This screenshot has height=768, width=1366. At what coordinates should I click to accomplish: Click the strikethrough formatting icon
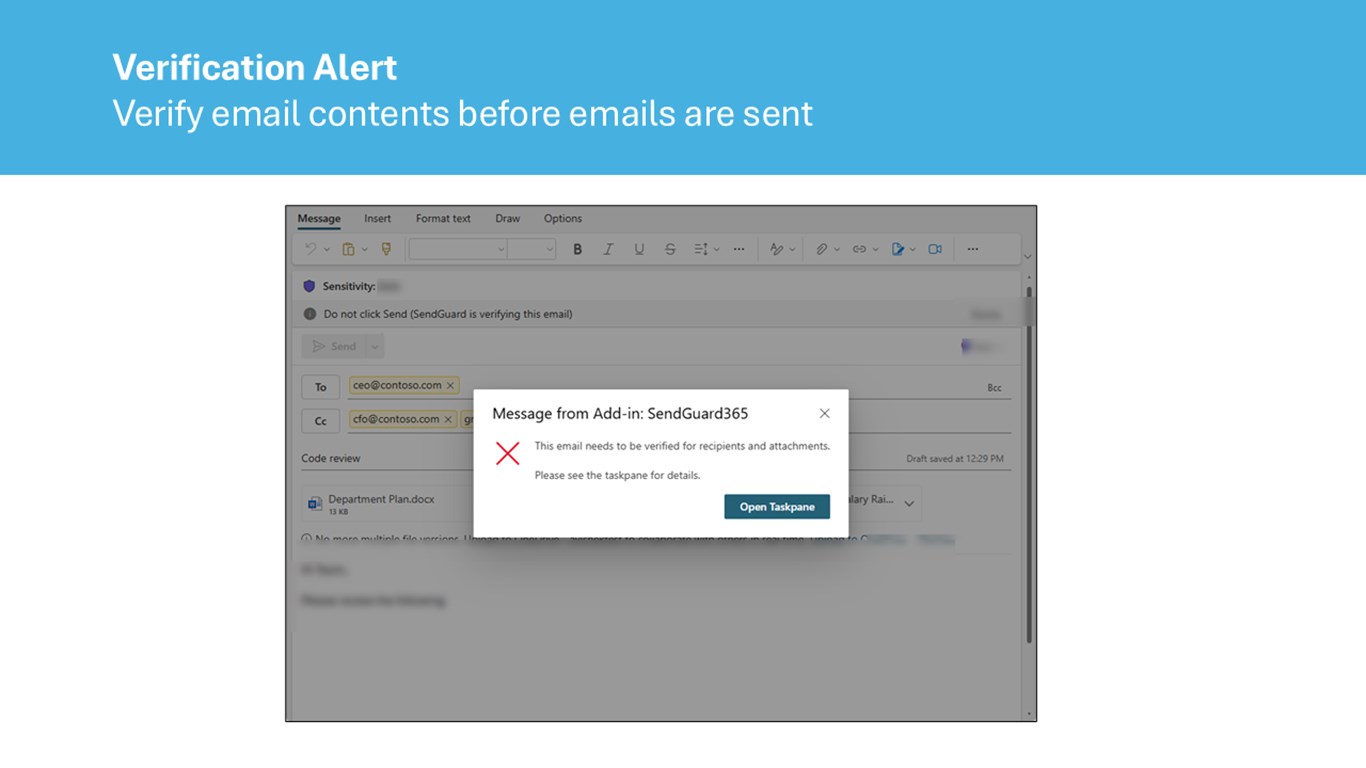[x=670, y=249]
